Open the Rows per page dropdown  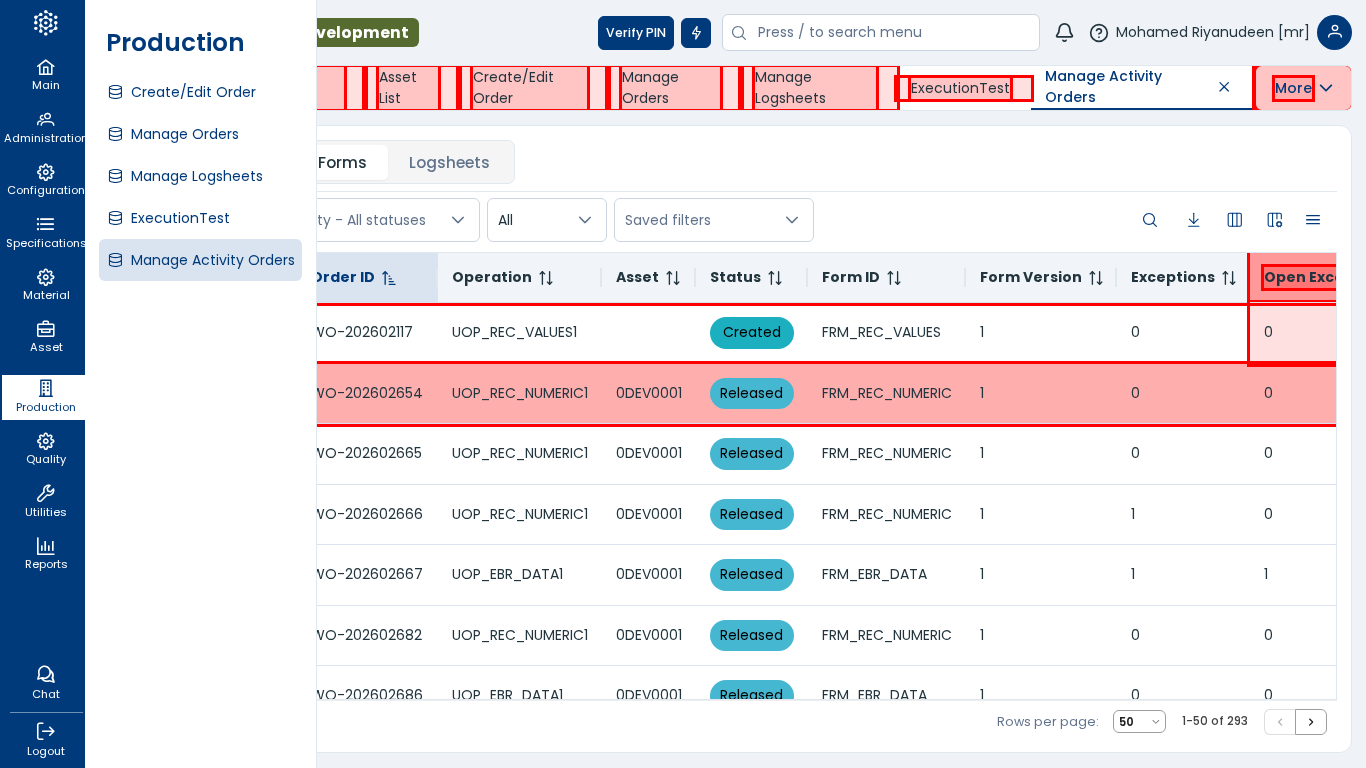1139,722
